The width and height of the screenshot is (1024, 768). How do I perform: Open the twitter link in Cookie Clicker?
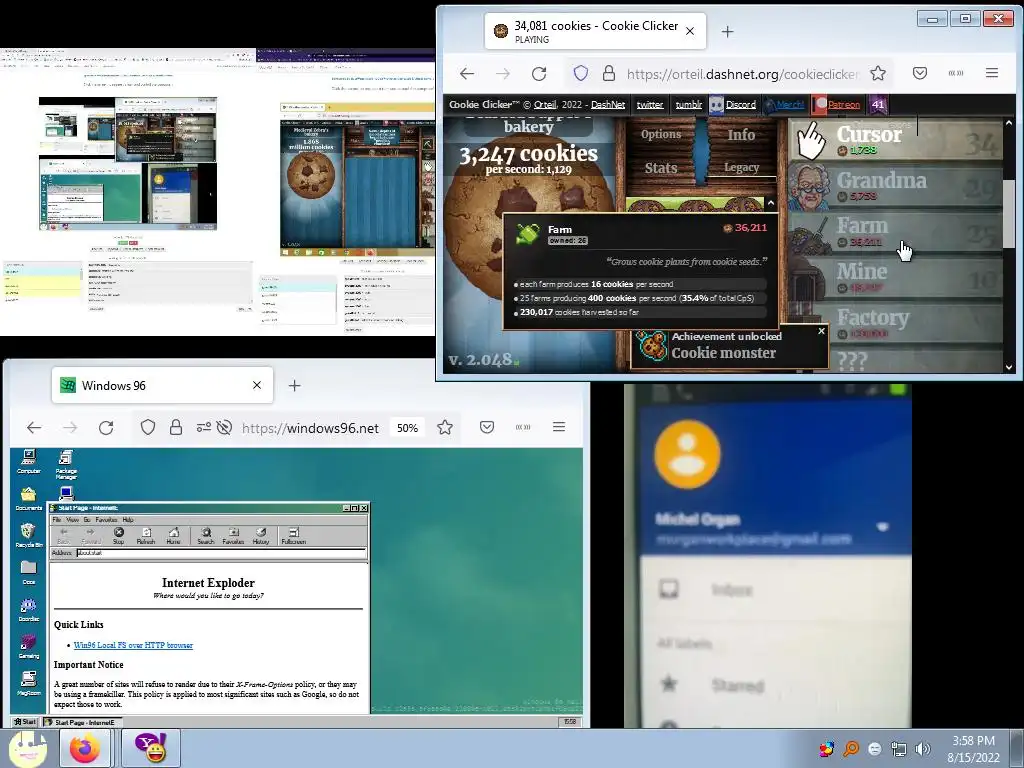coord(650,104)
